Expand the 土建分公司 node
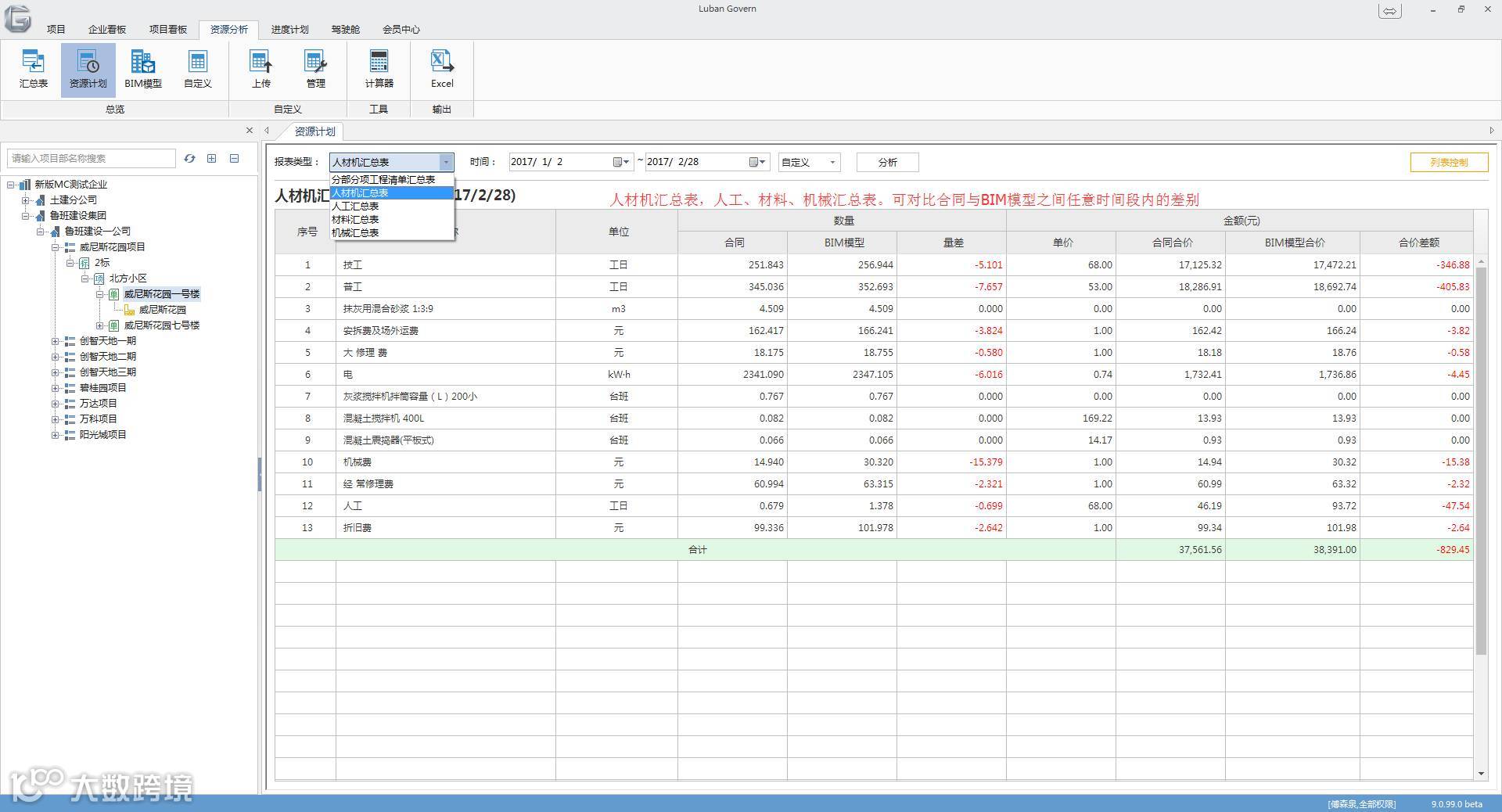The image size is (1502, 812). click(x=26, y=200)
